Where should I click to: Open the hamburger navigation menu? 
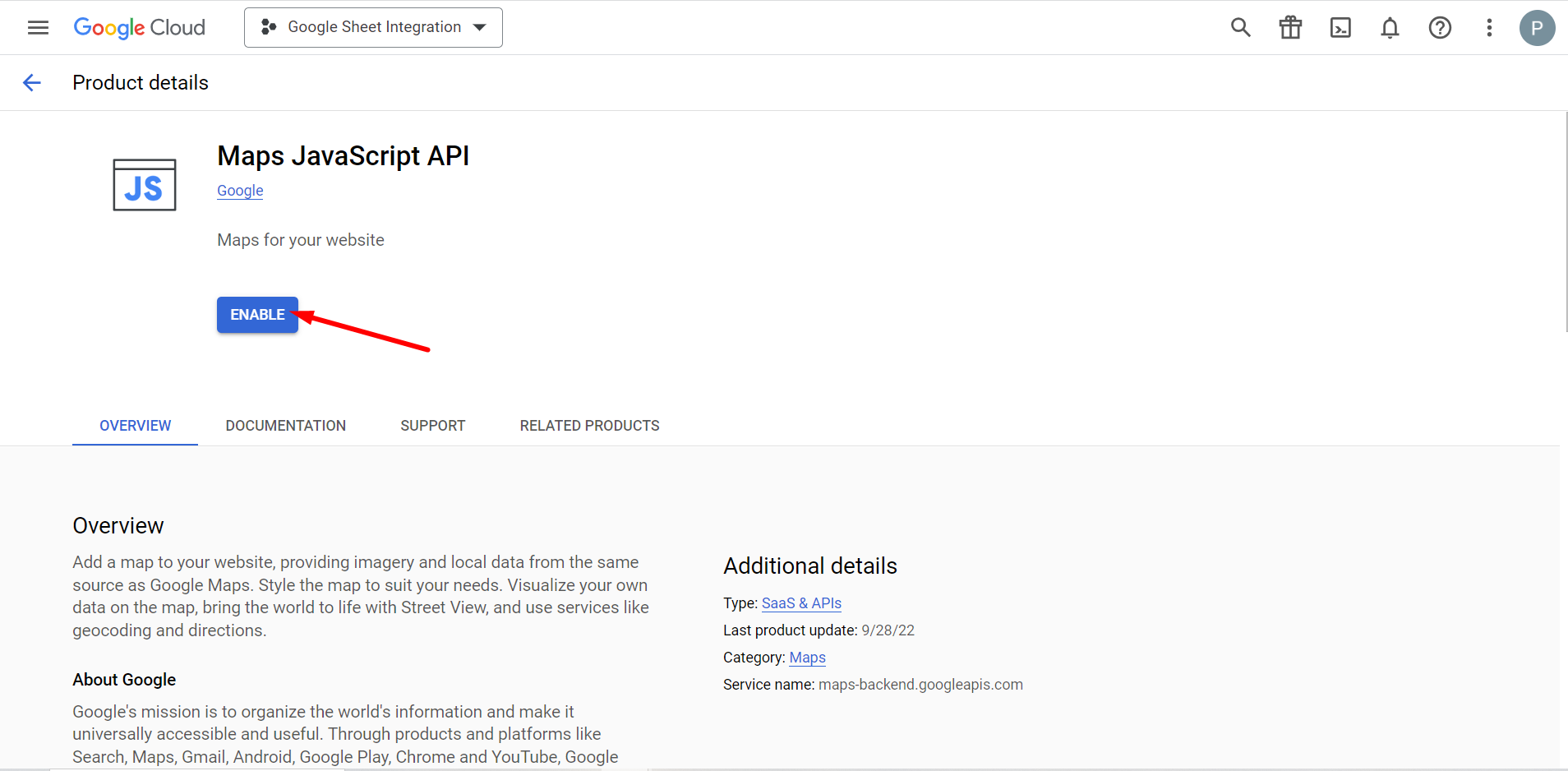(x=38, y=27)
